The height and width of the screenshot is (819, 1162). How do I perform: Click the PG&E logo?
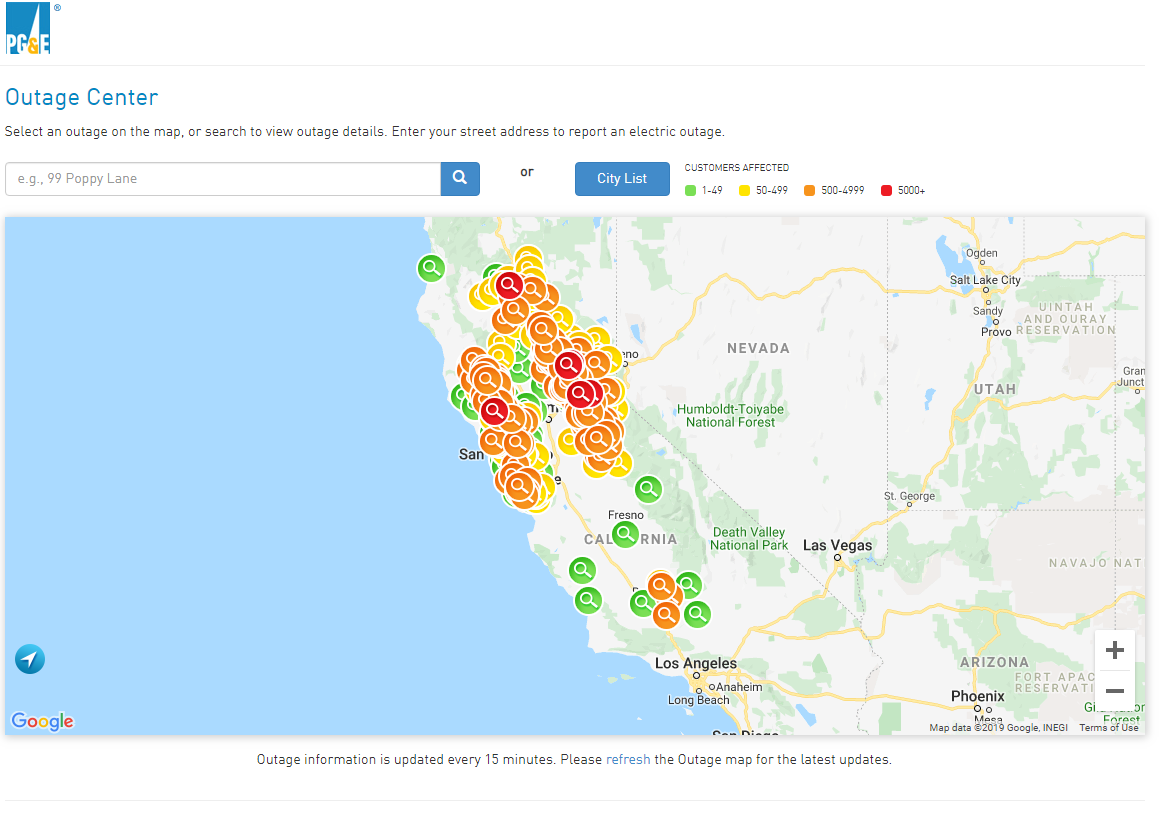click(x=28, y=29)
